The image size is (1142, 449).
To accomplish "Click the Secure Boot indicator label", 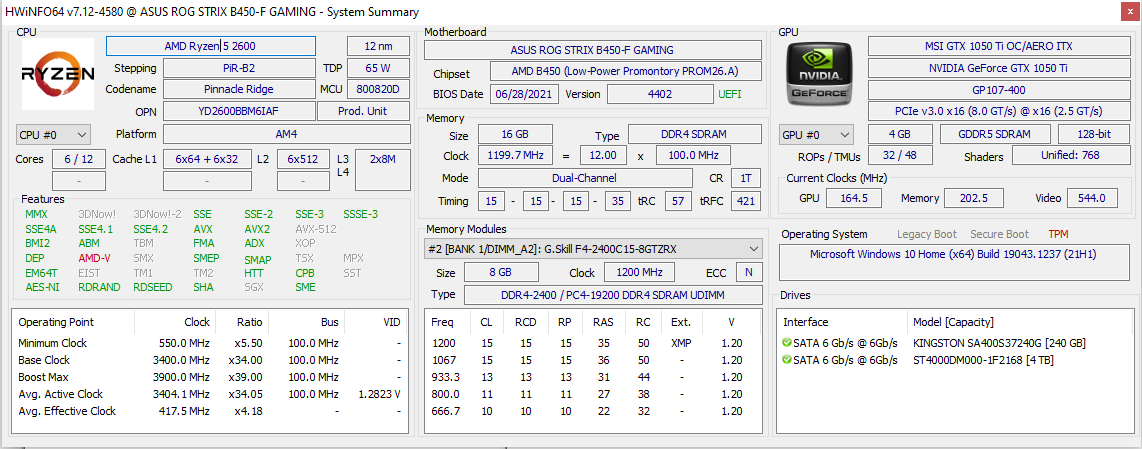I will (x=999, y=235).
